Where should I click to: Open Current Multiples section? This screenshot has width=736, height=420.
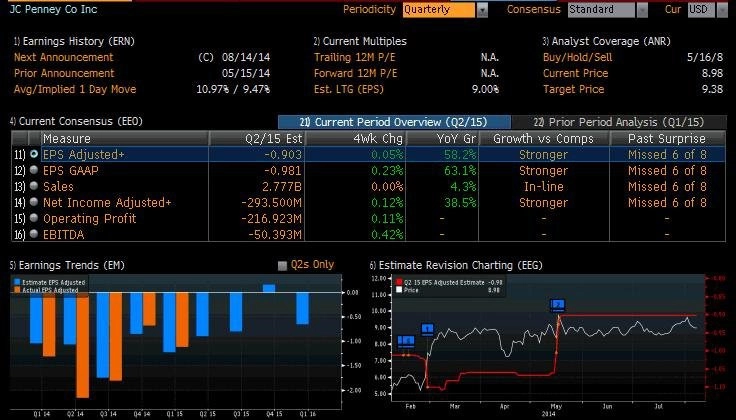point(360,41)
